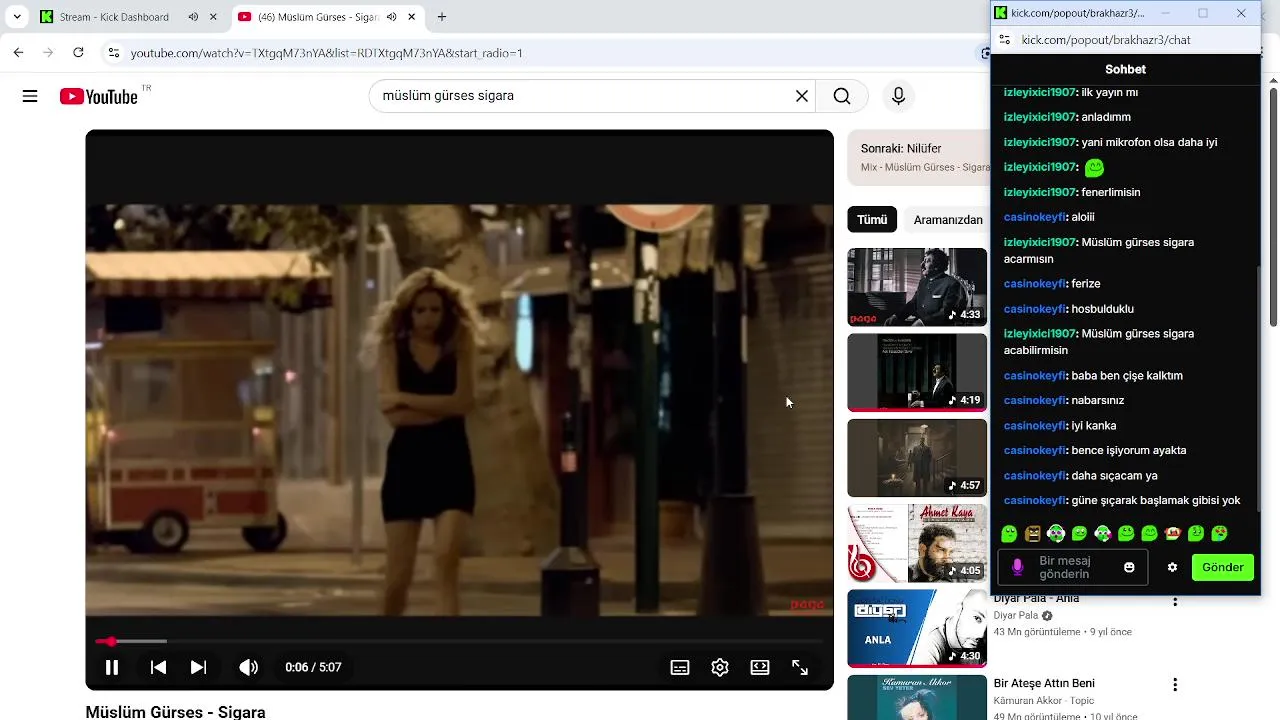The height and width of the screenshot is (720, 1280).
Task: Insert first green blob emote in row
Action: 1009,534
